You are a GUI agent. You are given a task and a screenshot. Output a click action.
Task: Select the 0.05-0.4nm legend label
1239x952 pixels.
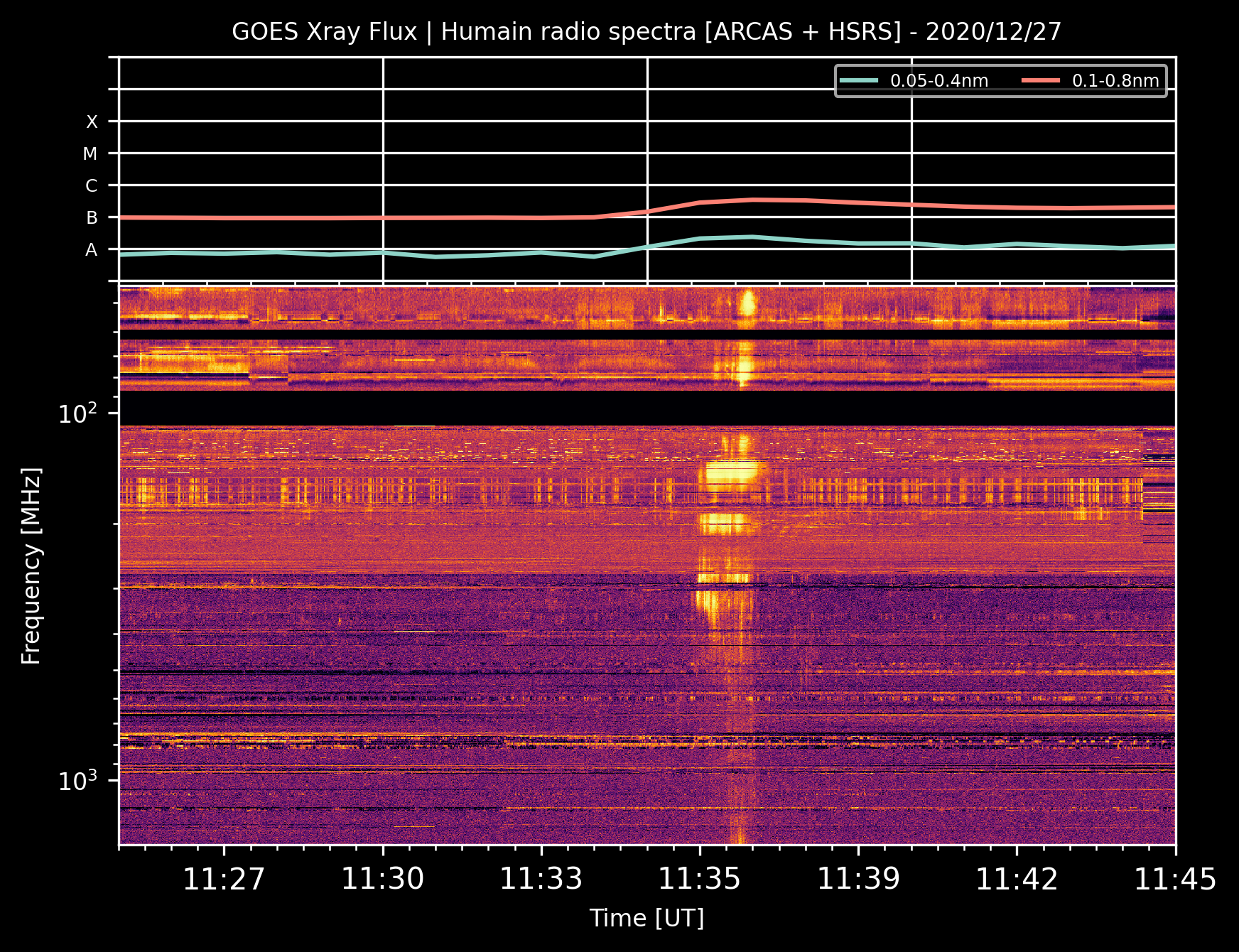[939, 81]
